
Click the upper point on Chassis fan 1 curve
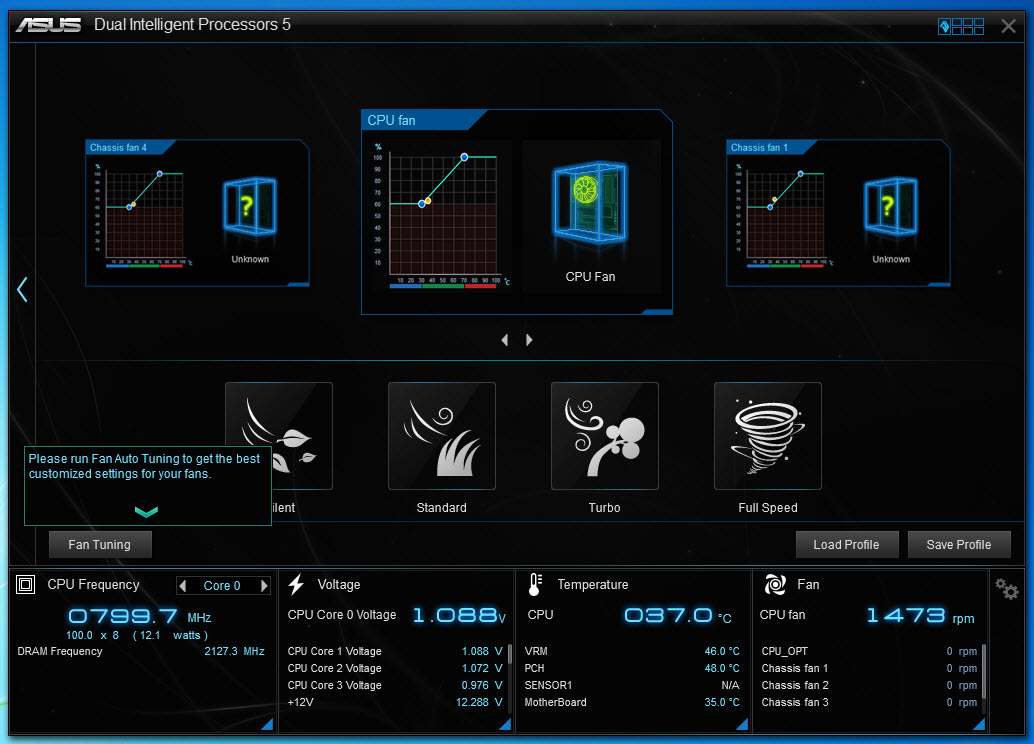coord(801,173)
